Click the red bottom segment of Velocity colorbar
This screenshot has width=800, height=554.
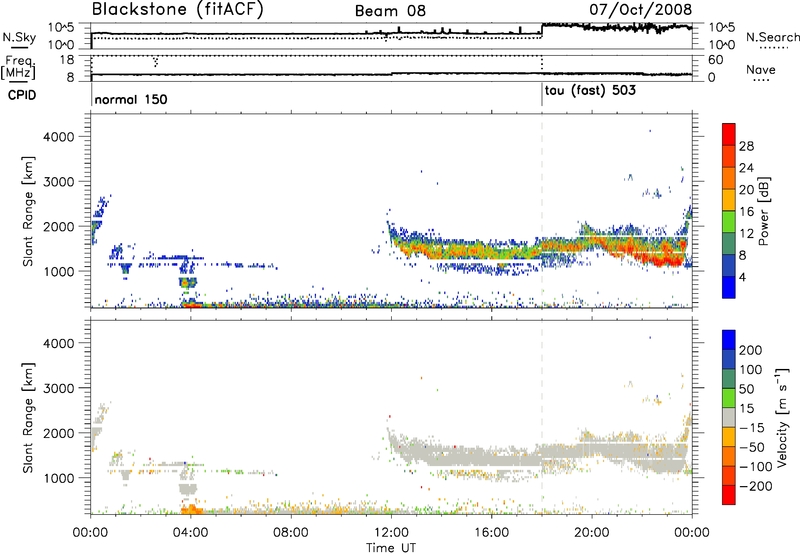tap(729, 495)
